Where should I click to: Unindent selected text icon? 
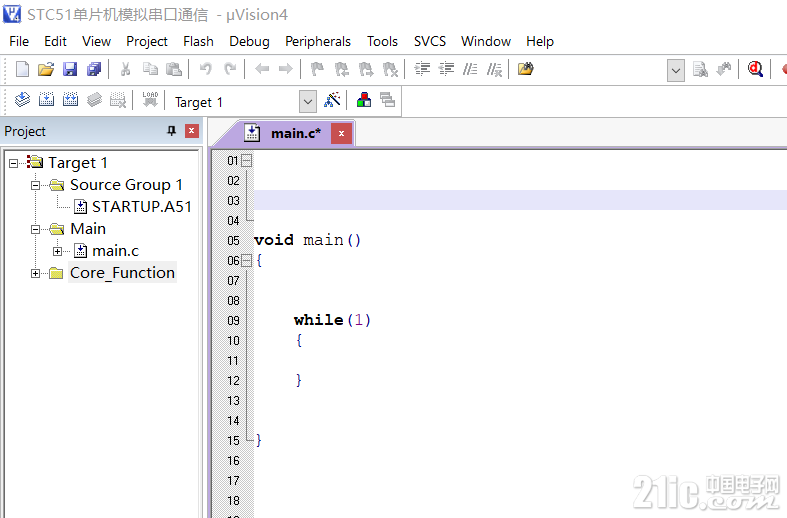tap(446, 69)
